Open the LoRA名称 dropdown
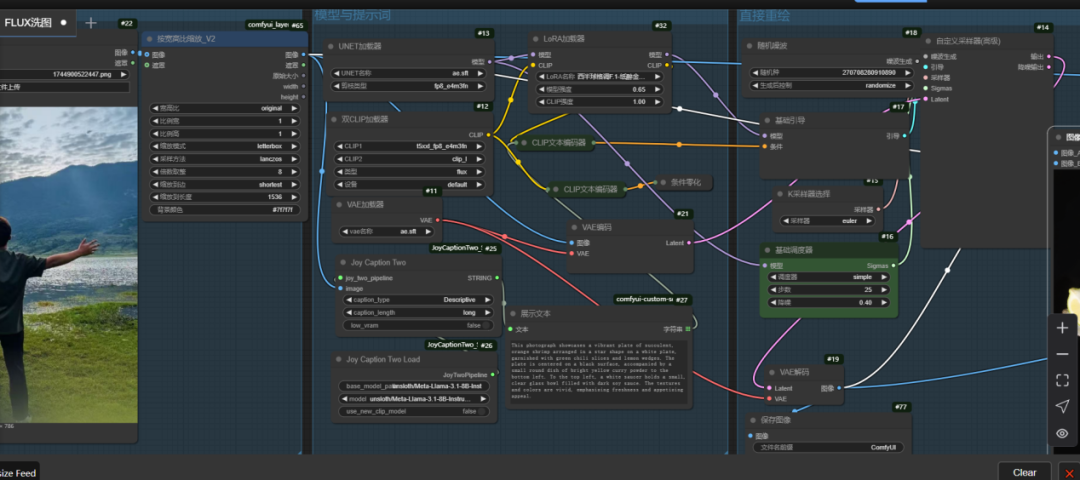 (x=599, y=76)
